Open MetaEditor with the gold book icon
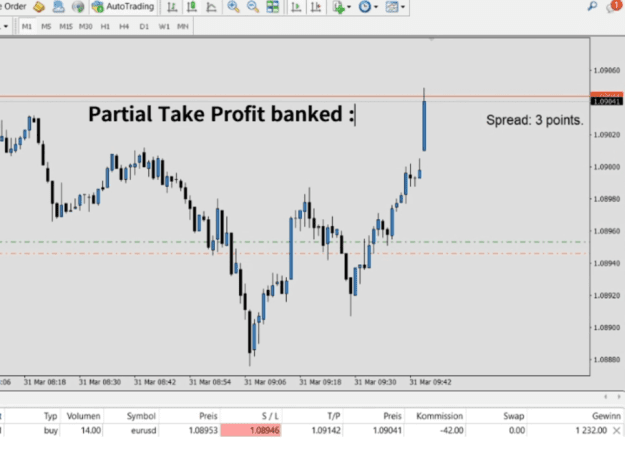Screen dimensions: 625x450 (39, 7)
